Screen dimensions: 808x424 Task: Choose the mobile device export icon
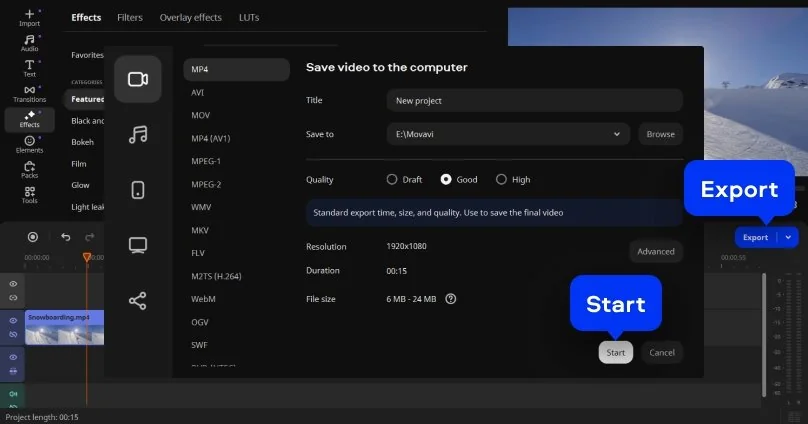(x=138, y=190)
